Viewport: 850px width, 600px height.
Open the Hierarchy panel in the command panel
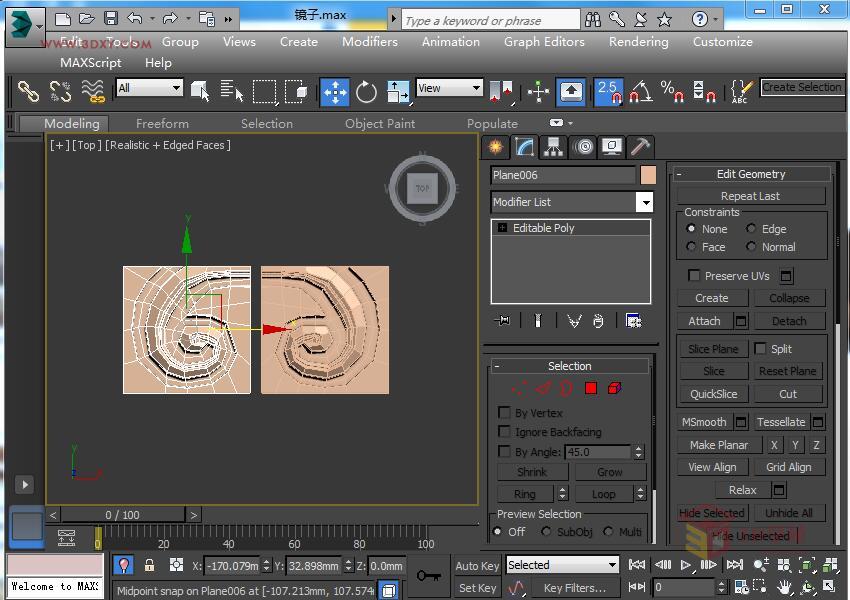pos(551,147)
